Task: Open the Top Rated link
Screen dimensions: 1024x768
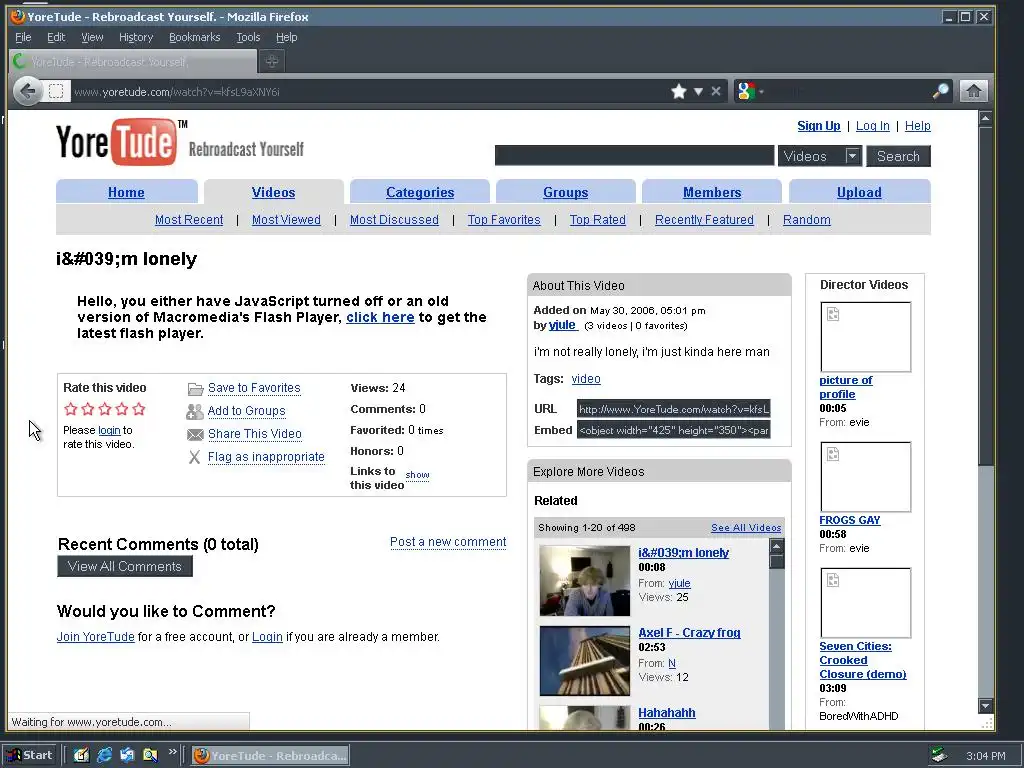Action: [x=598, y=219]
